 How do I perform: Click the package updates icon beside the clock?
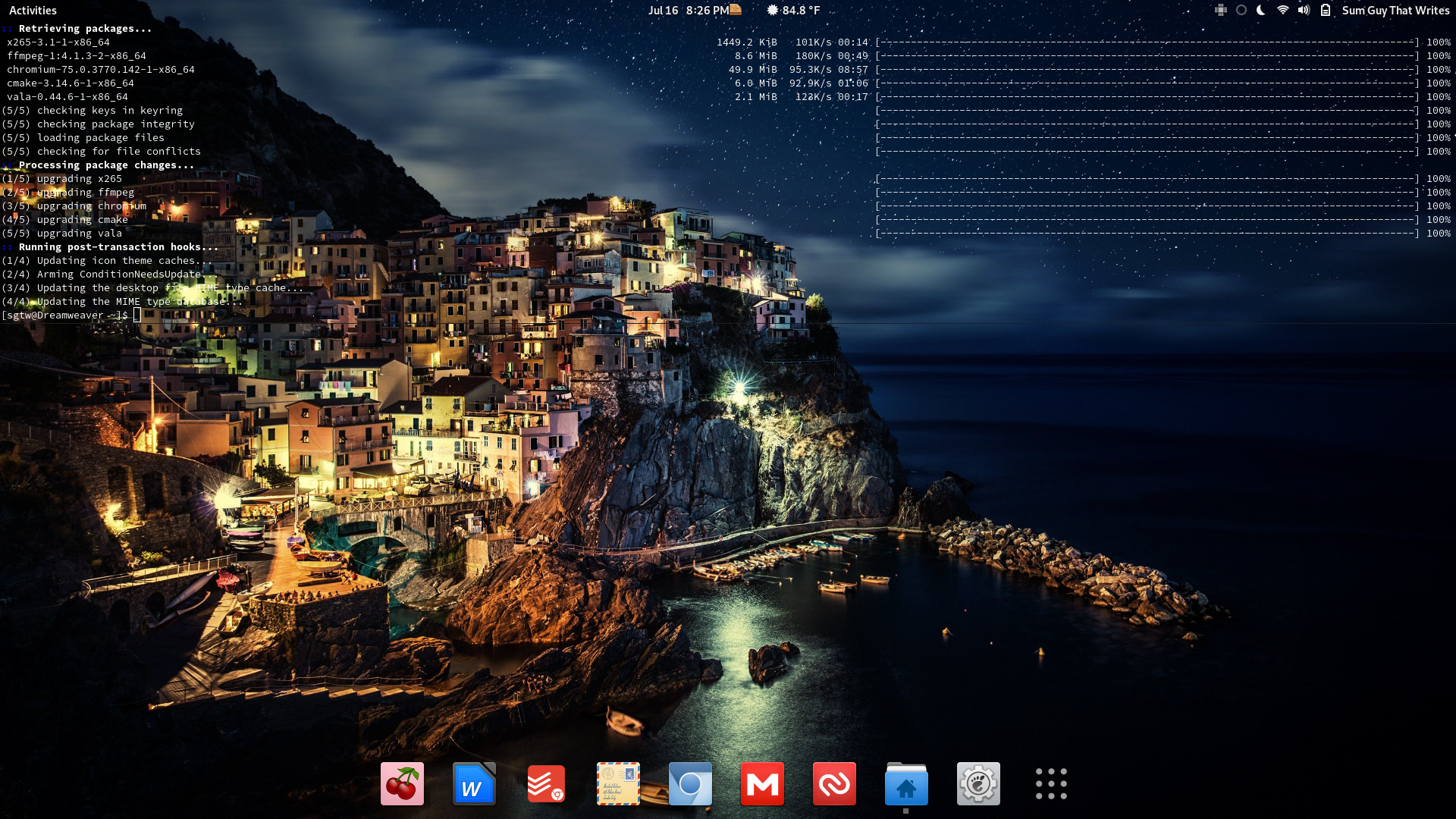(x=736, y=10)
